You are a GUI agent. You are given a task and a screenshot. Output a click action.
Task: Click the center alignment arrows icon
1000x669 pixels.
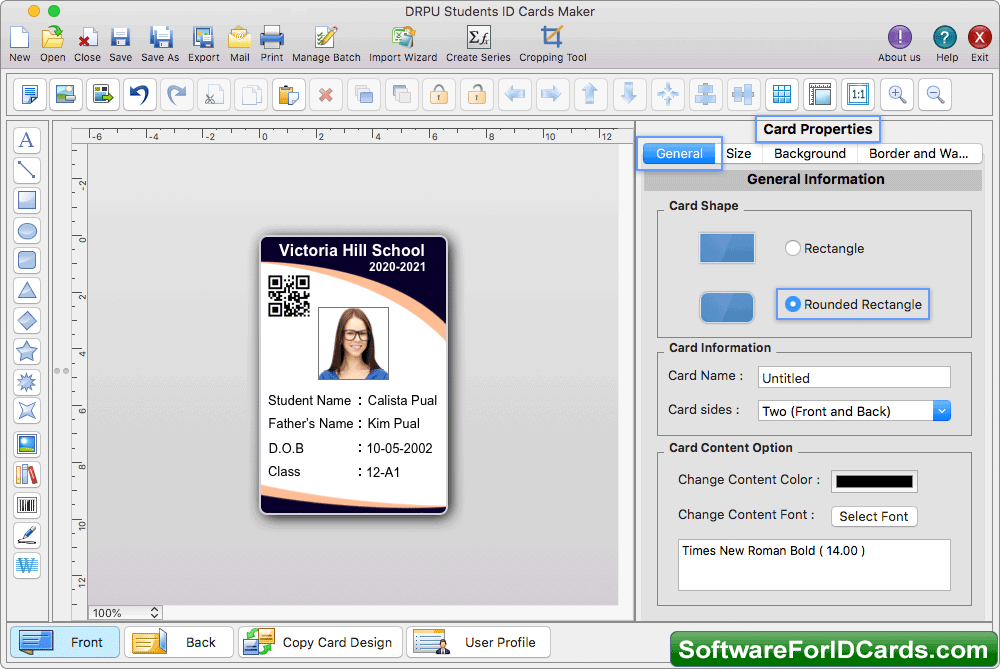(668, 95)
